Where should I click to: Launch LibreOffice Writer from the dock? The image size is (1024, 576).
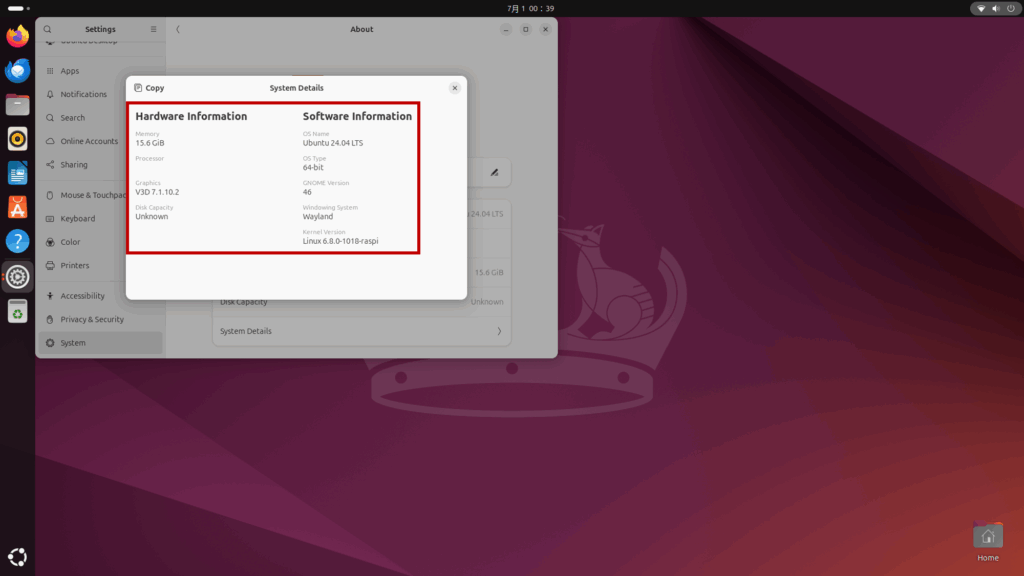point(17,174)
